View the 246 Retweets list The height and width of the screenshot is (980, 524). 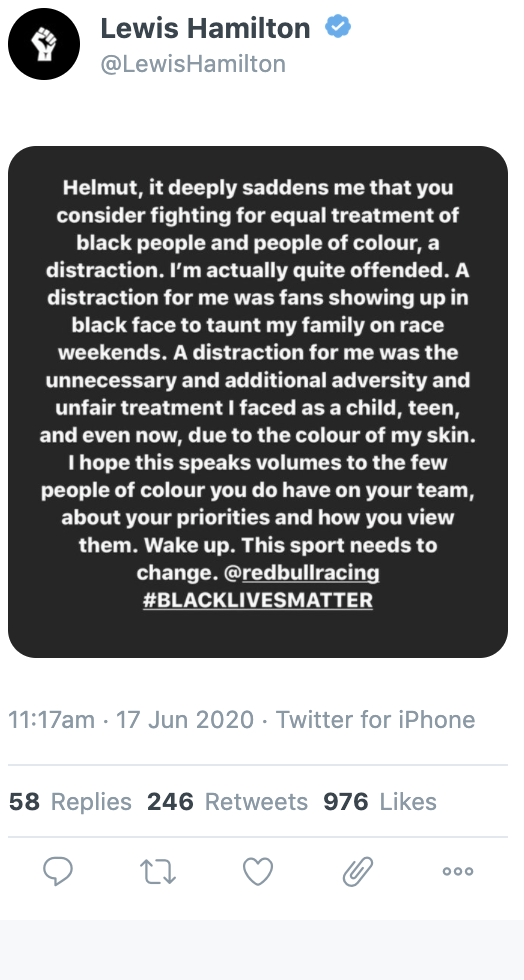click(x=227, y=801)
